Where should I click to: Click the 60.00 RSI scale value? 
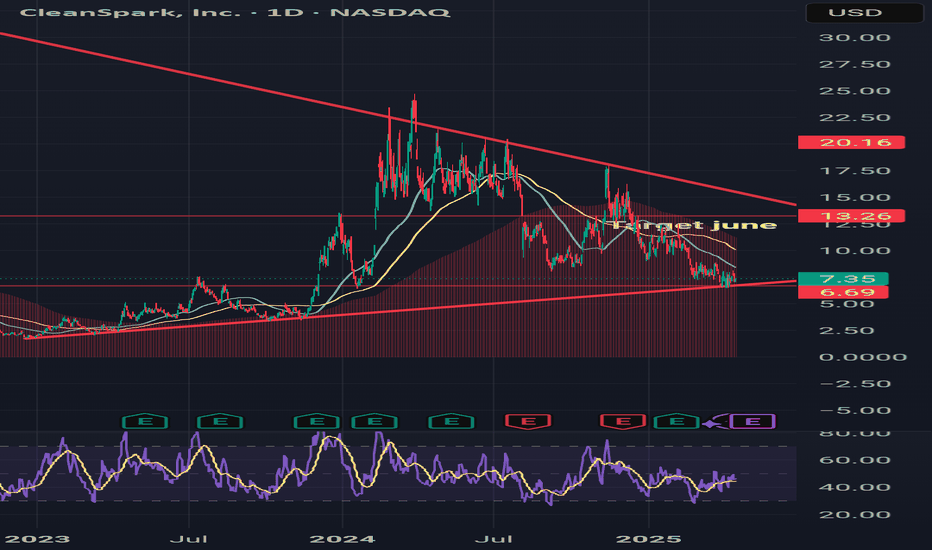[x=855, y=460]
